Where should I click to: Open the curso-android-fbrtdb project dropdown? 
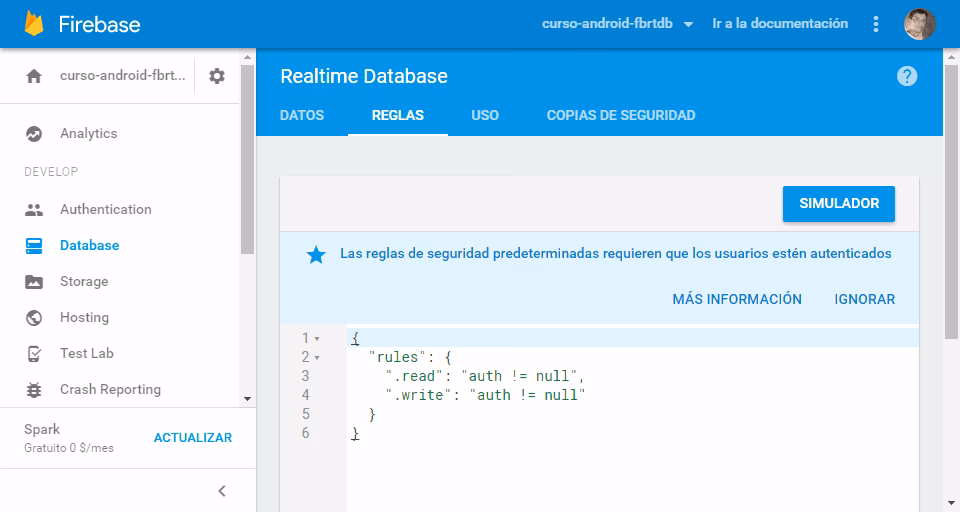[x=617, y=24]
